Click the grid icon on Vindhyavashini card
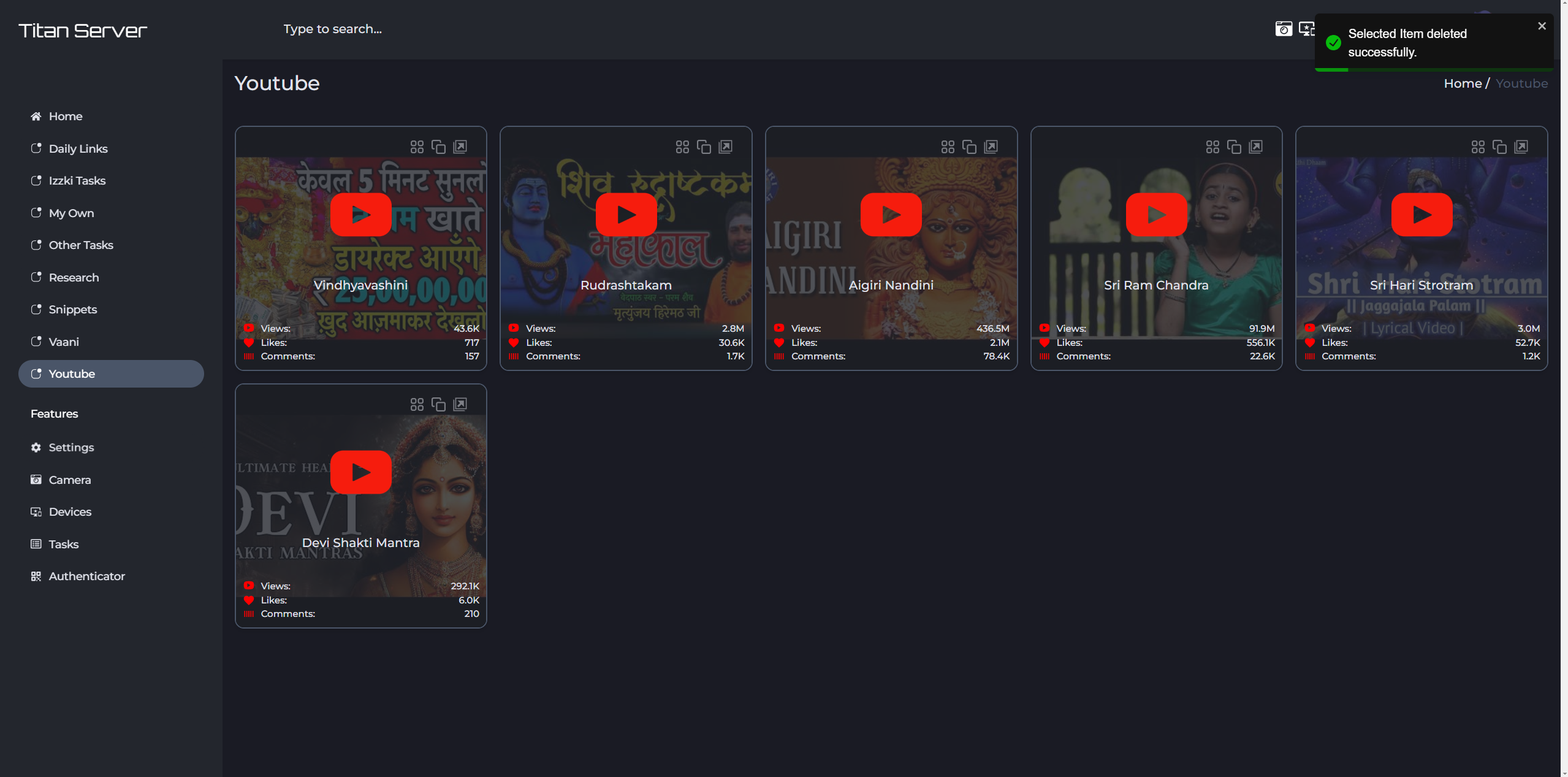The height and width of the screenshot is (777, 1568). tap(417, 147)
